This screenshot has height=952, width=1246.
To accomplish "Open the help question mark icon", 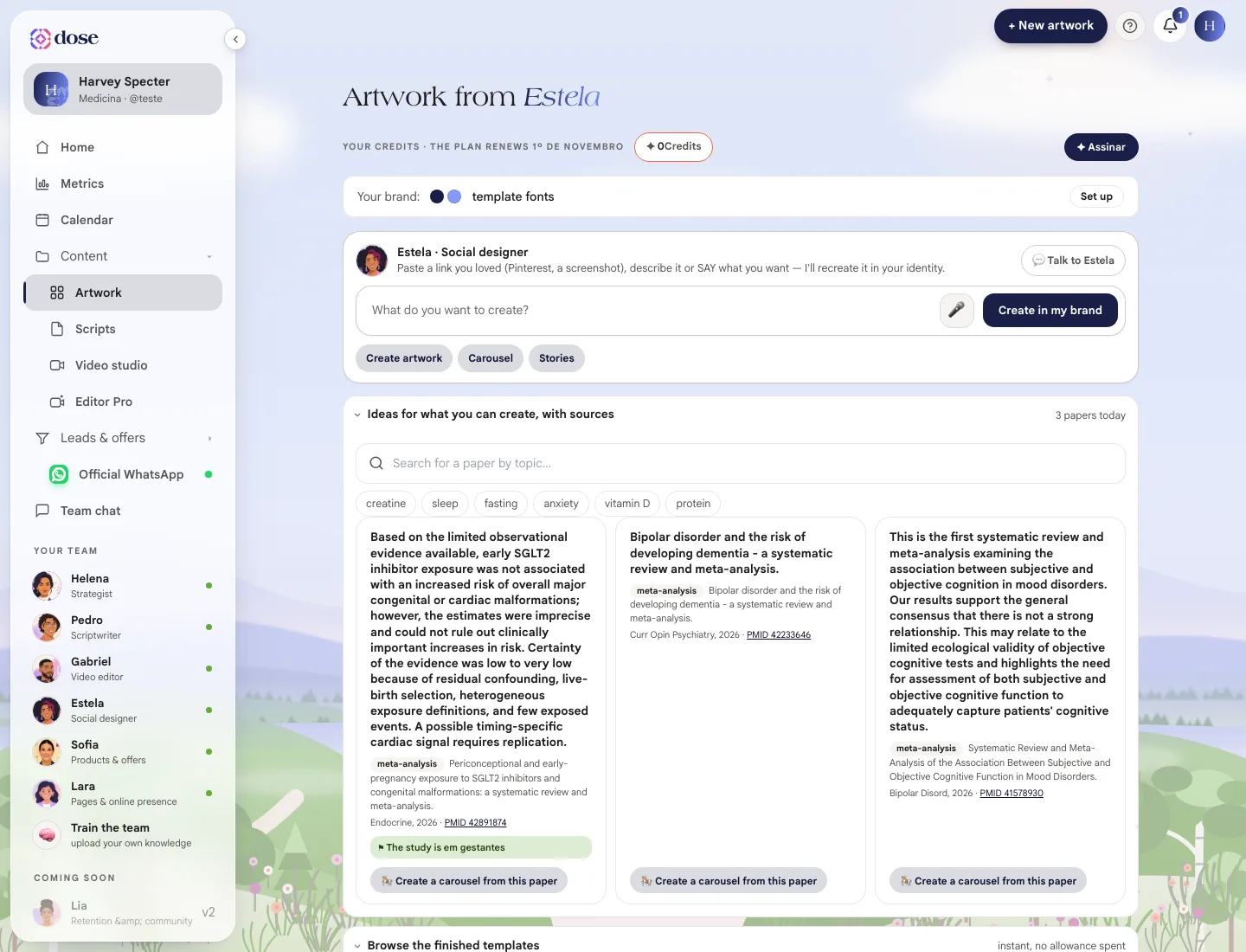I will 1130,26.
